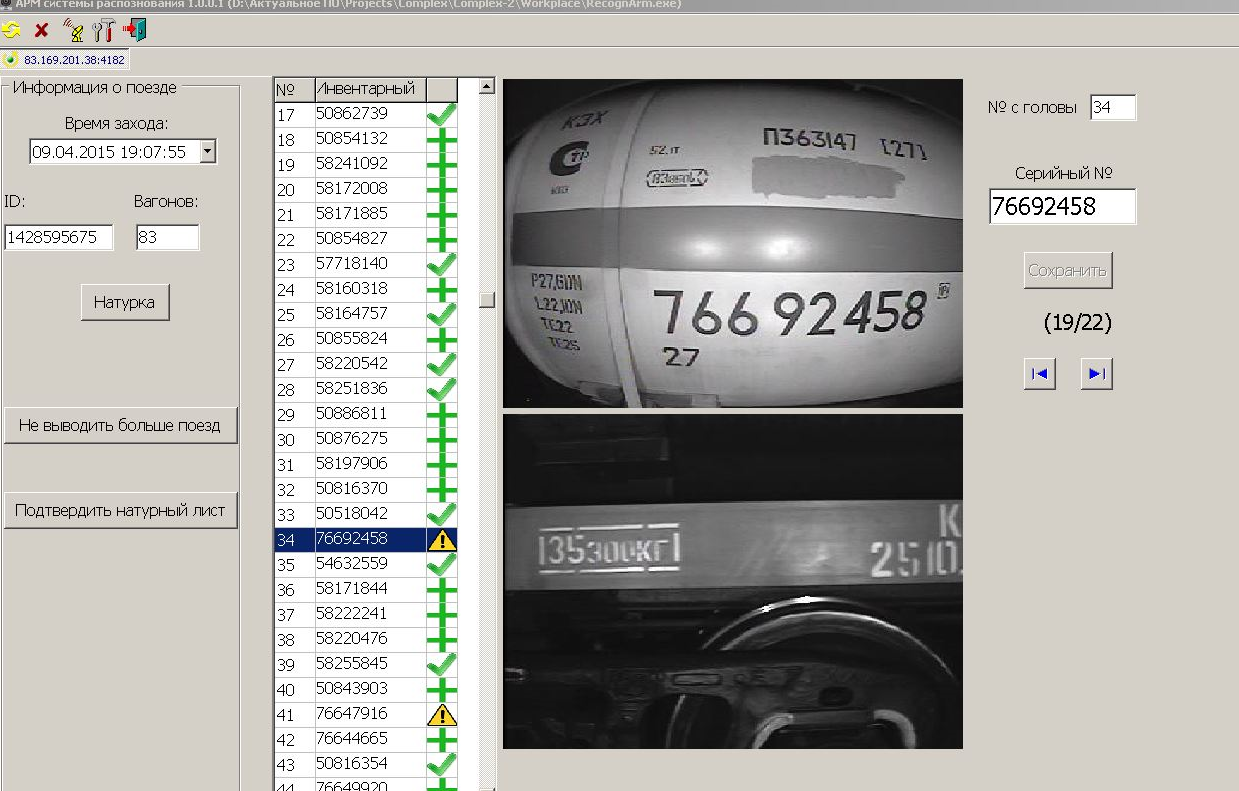Select inventory number 58222241 in the list
The image size is (1239, 791).
tap(352, 614)
